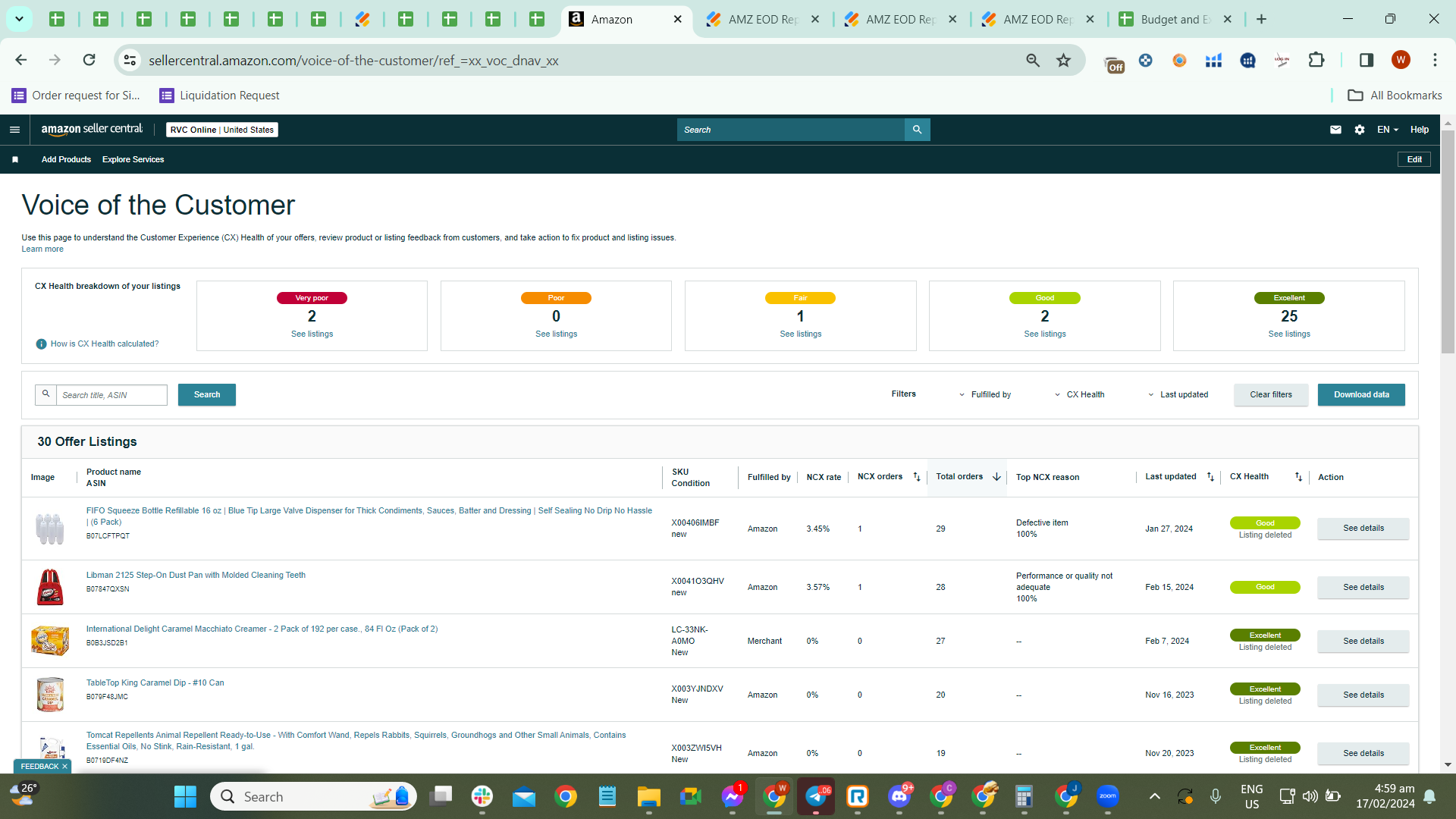Close the FEEDBACK tab
The width and height of the screenshot is (1456, 819).
[64, 767]
